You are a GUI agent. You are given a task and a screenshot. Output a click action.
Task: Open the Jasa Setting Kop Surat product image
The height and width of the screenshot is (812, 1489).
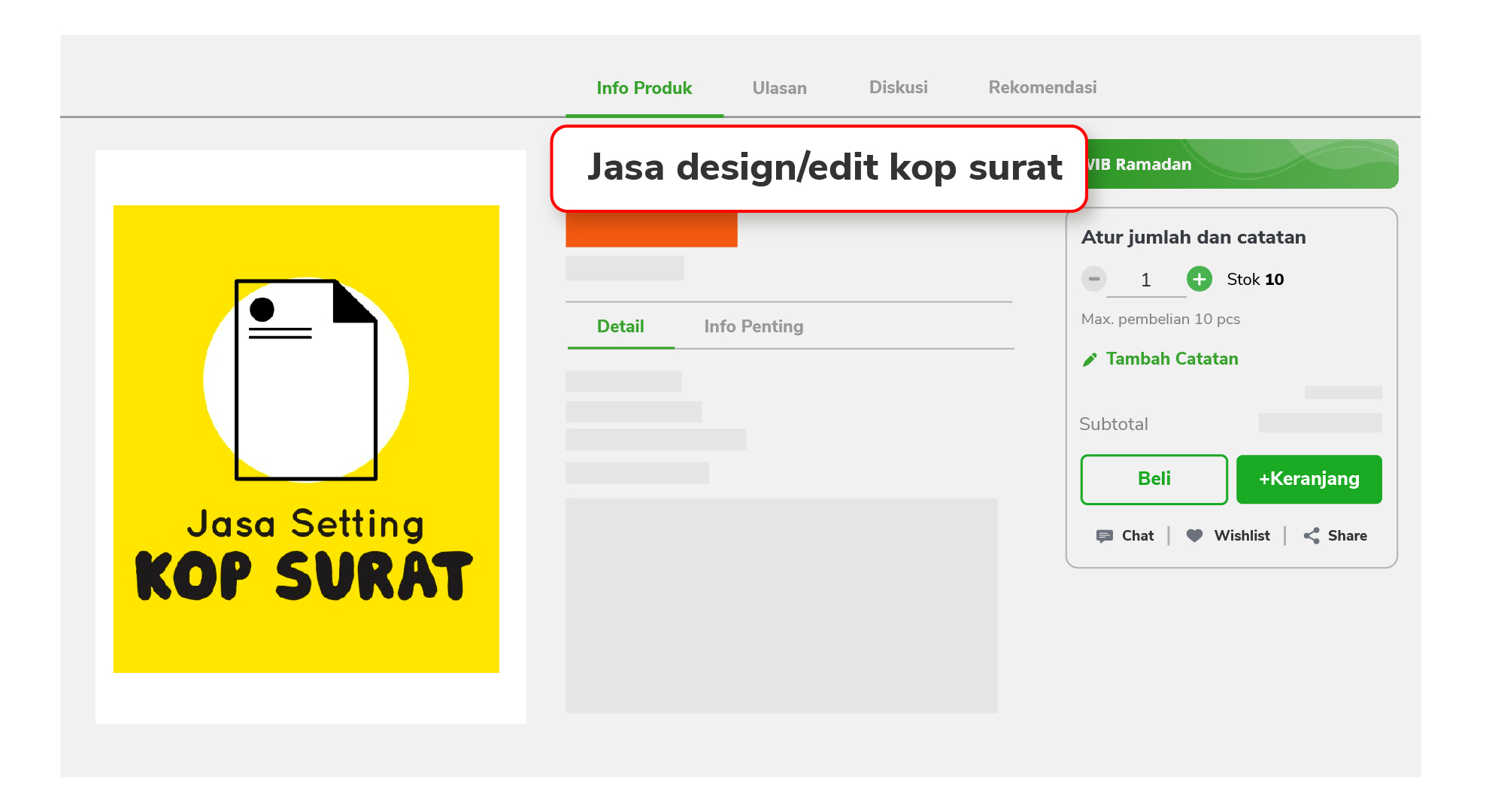point(306,439)
